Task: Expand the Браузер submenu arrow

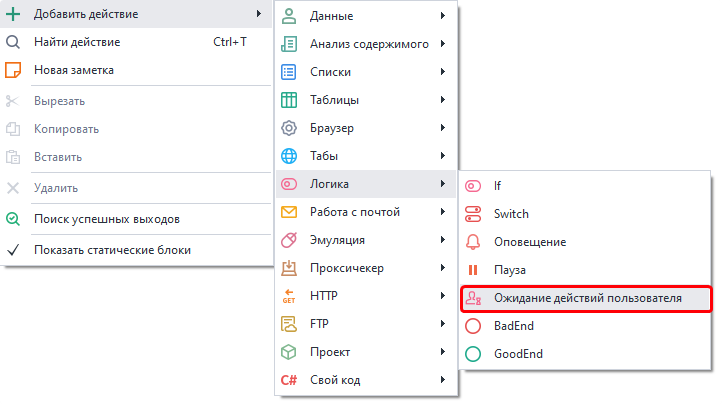Action: (442, 128)
